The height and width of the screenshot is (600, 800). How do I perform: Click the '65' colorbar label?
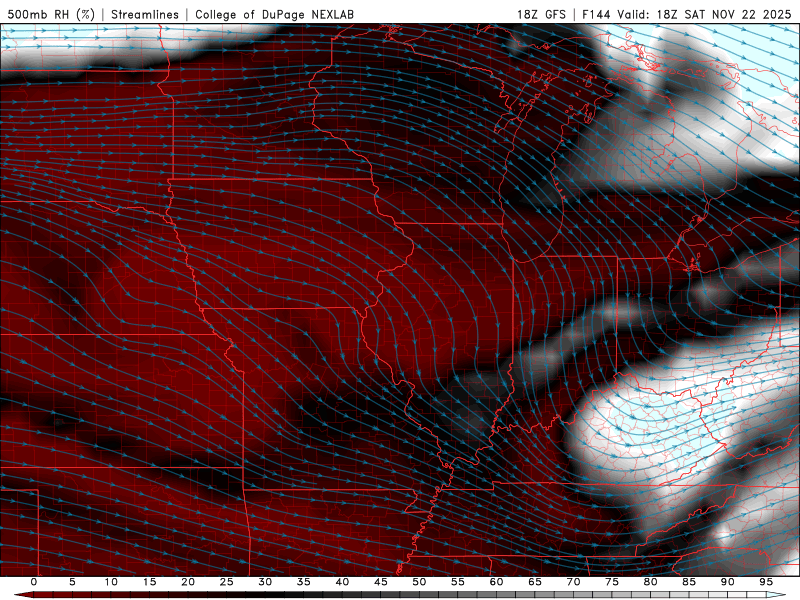click(x=535, y=582)
